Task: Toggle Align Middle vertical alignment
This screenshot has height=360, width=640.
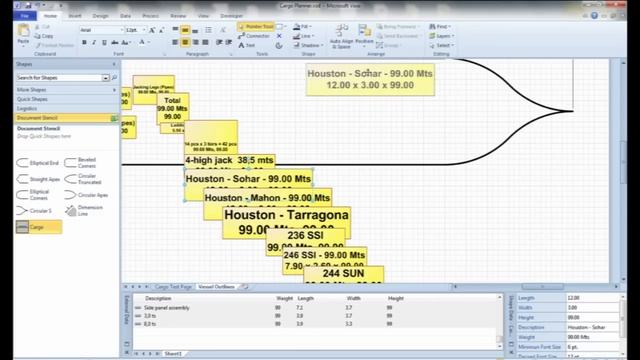Action: coord(185,30)
